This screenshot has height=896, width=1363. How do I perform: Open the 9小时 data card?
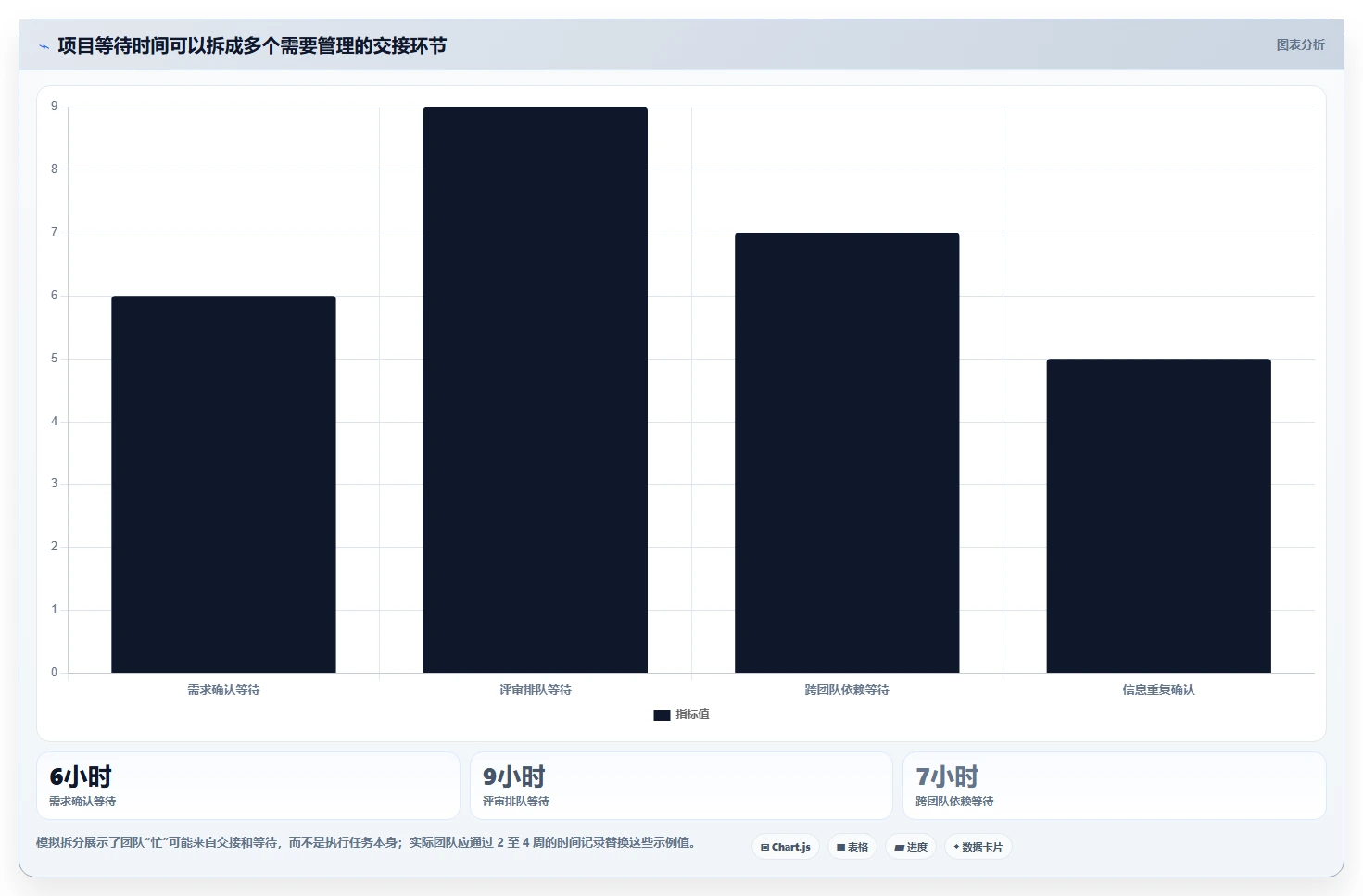681,786
